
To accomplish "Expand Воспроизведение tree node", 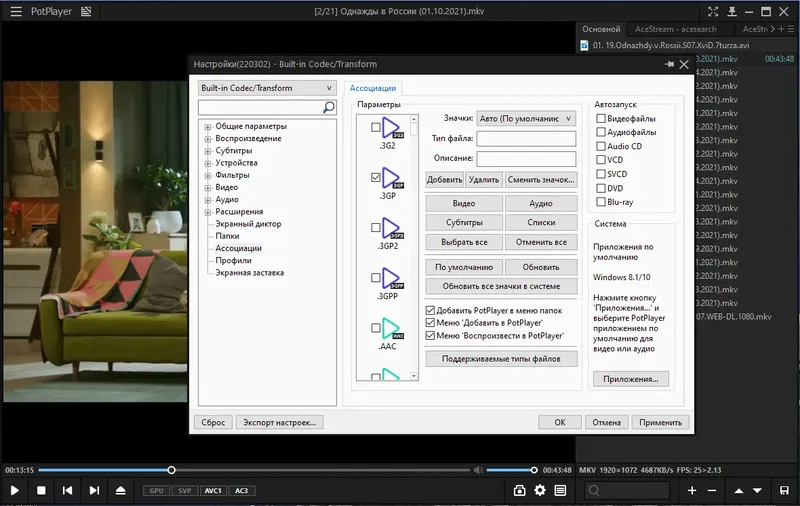I will pyautogui.click(x=208, y=139).
